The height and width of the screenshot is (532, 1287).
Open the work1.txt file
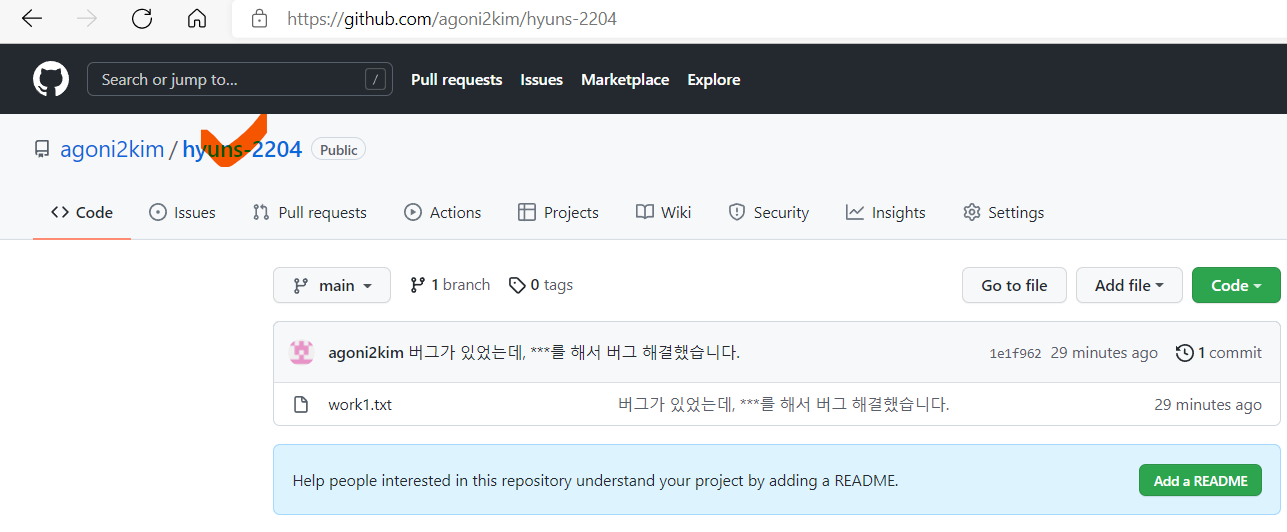point(360,405)
